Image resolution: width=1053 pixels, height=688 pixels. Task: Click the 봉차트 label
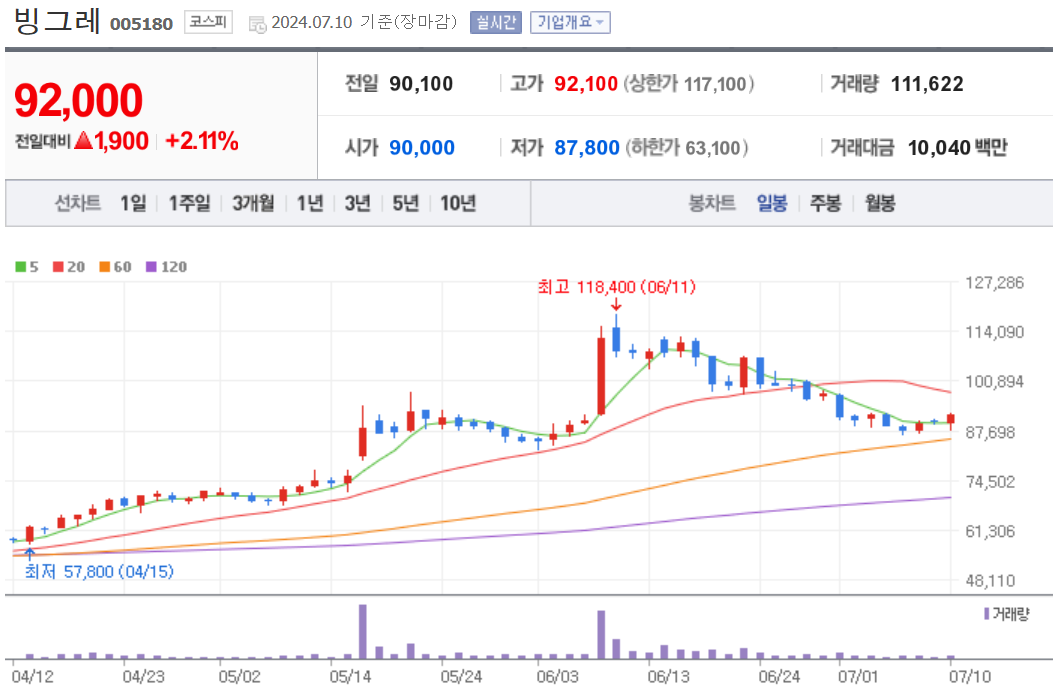click(x=712, y=203)
